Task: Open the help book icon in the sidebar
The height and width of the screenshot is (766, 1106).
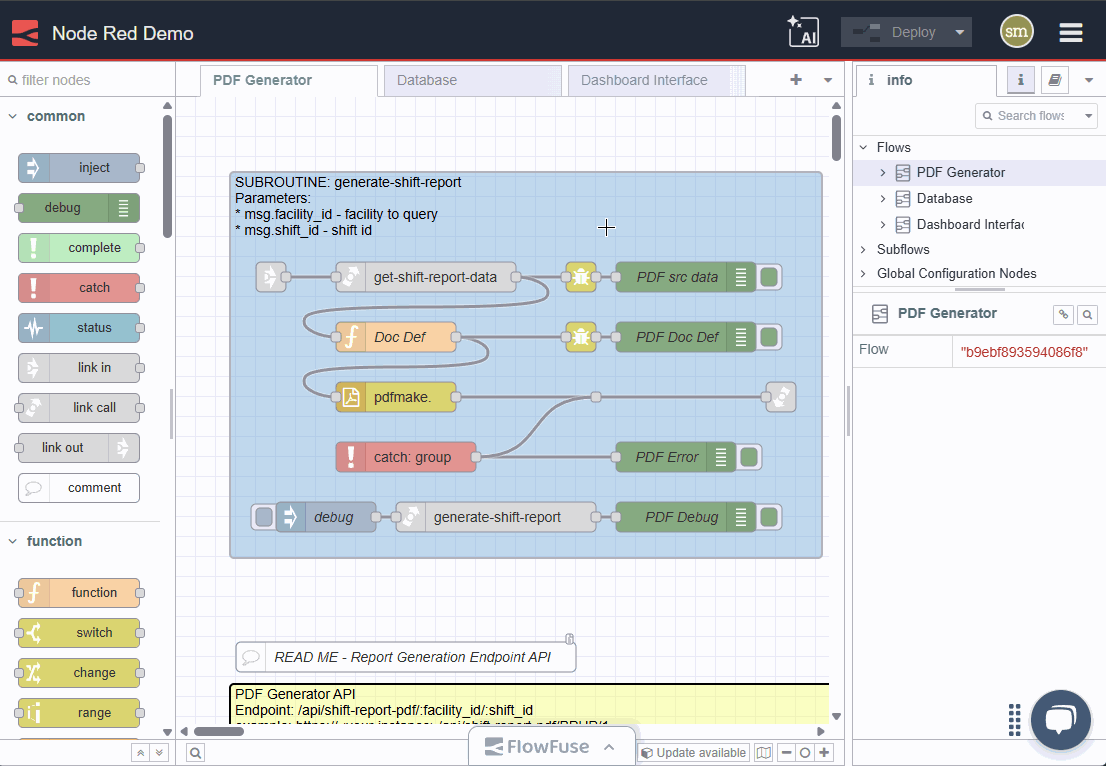Action: pos(1055,80)
